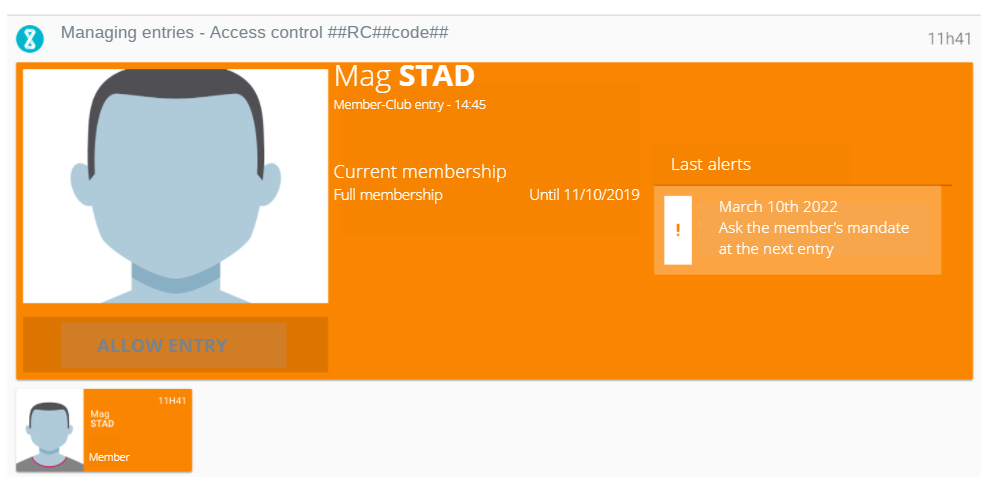Click the exclamation alert icon
Image resolution: width=993 pixels, height=504 pixels.
point(678,230)
